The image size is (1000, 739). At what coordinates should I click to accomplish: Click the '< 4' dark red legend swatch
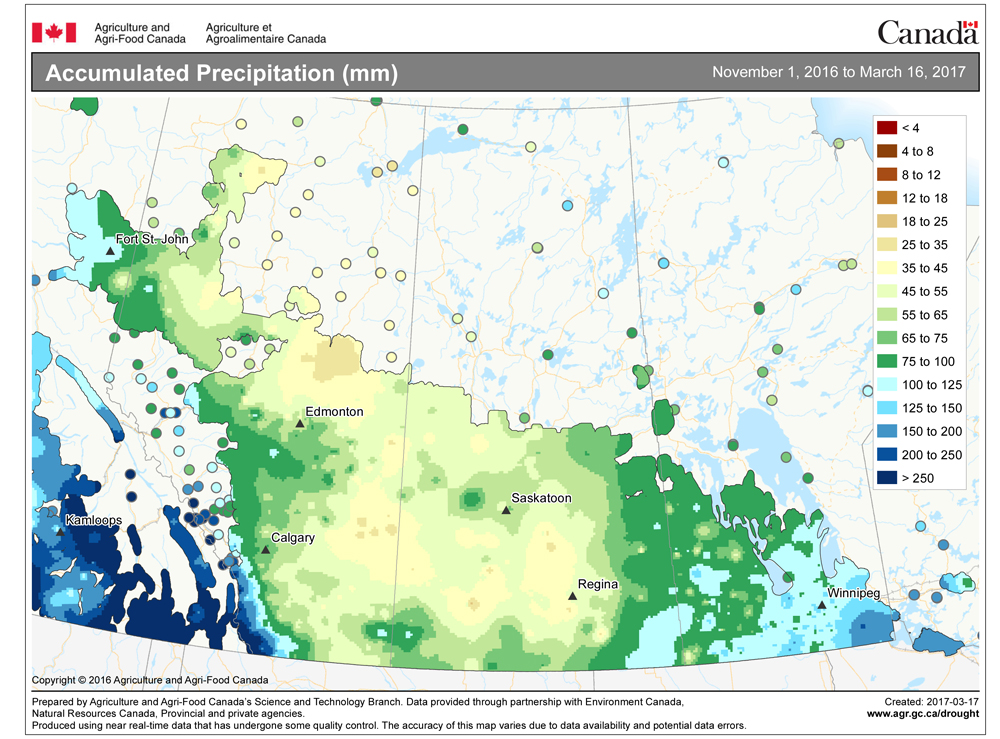(x=885, y=128)
